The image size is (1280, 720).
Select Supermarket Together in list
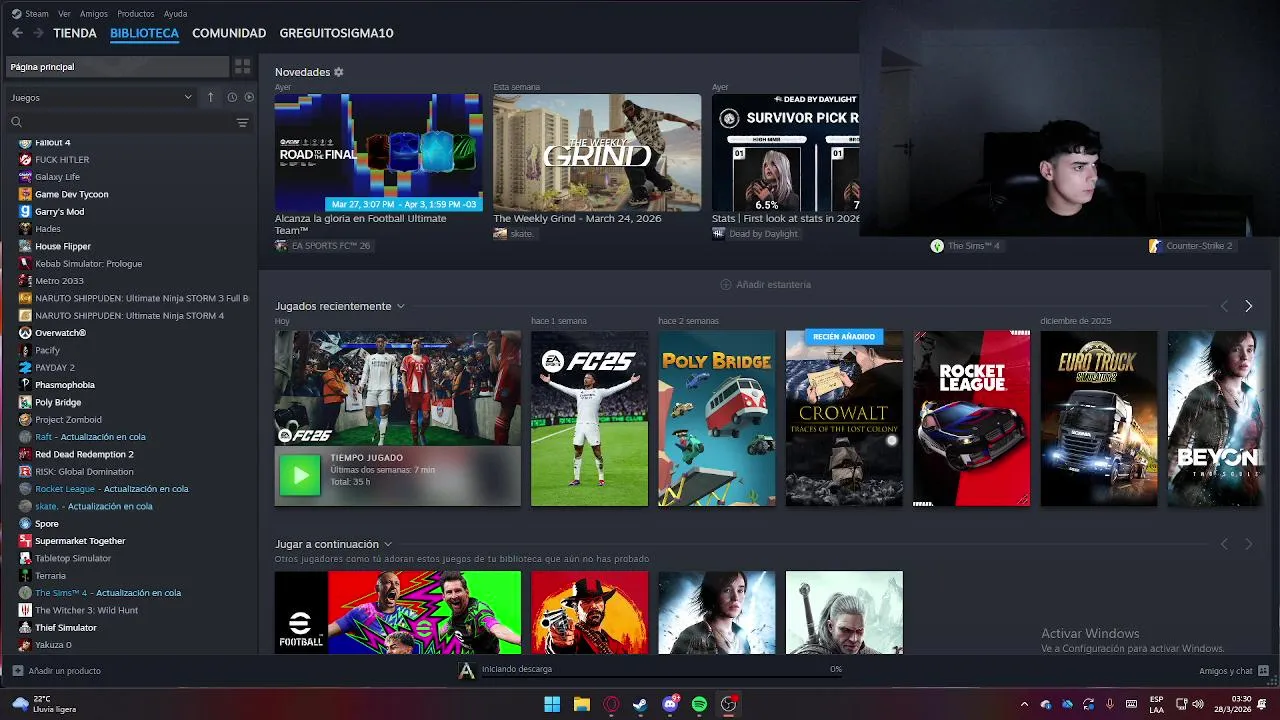(x=80, y=541)
